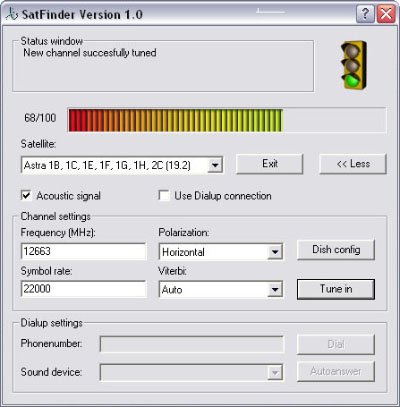Collapse settings with the << Less button
Screen dimensions: 400x407
(353, 164)
